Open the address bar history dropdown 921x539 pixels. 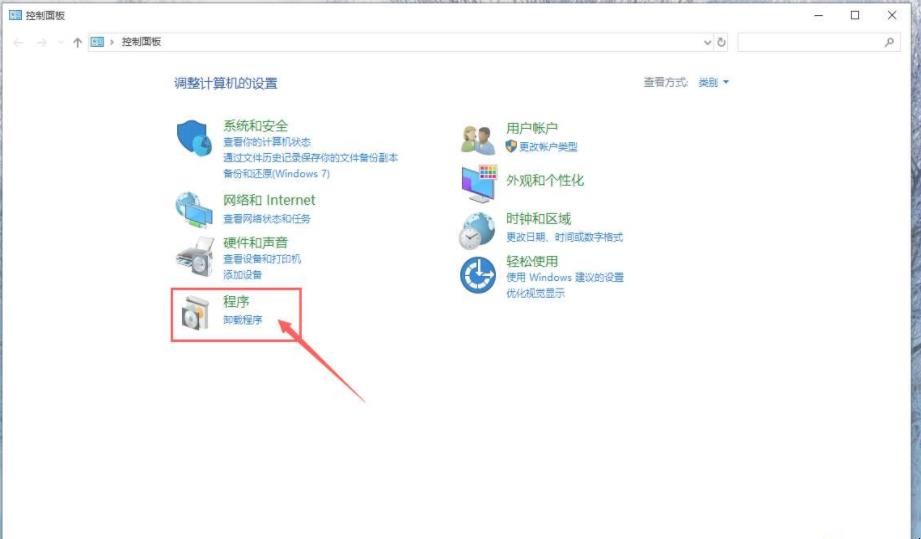[x=707, y=42]
